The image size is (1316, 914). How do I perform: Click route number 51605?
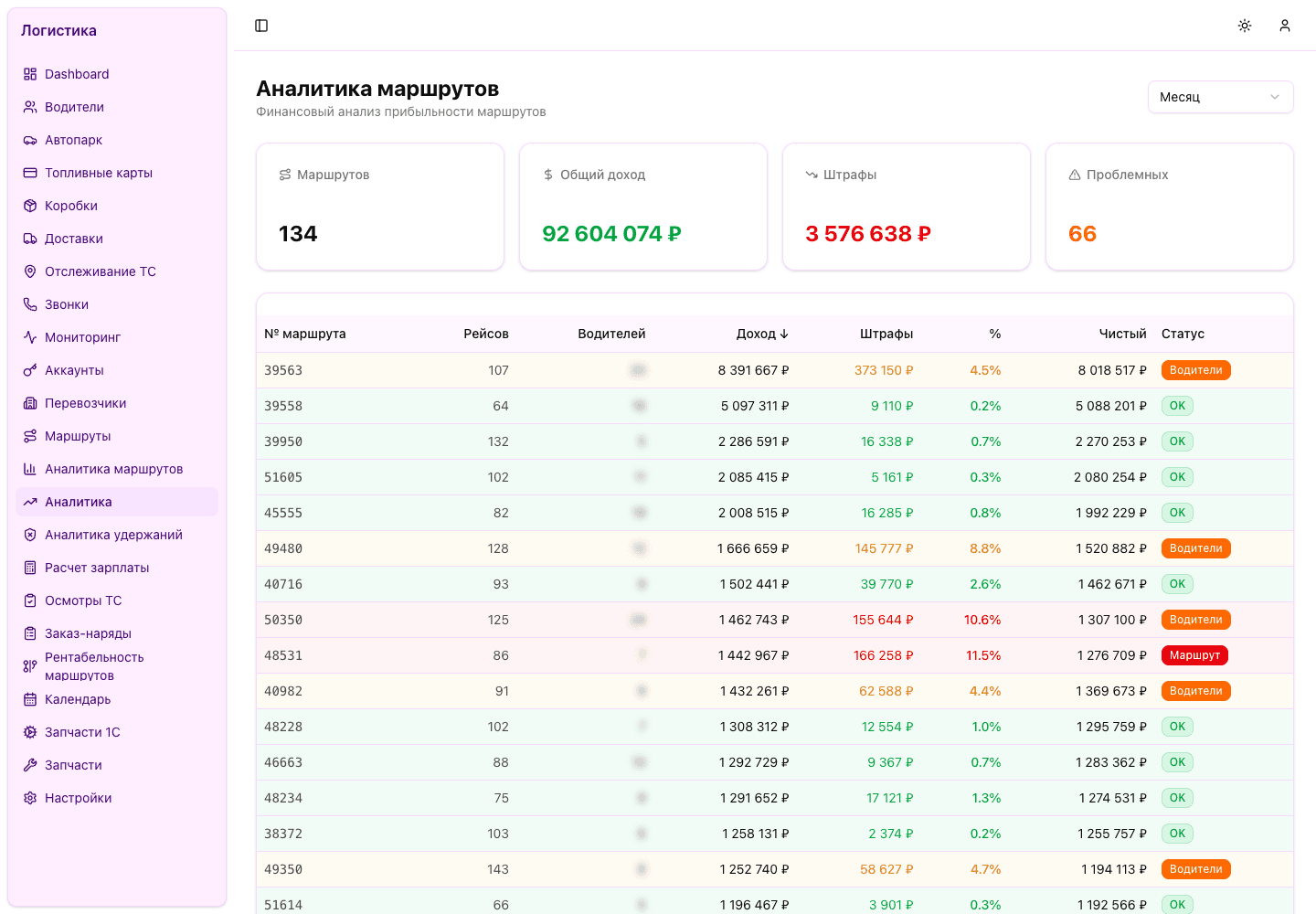tap(283, 477)
